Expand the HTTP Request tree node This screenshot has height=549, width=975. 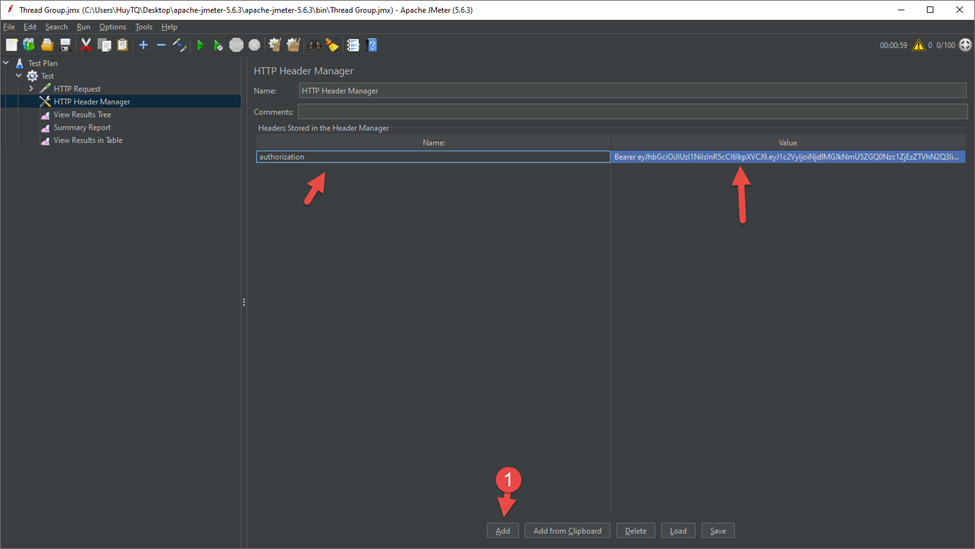click(31, 89)
